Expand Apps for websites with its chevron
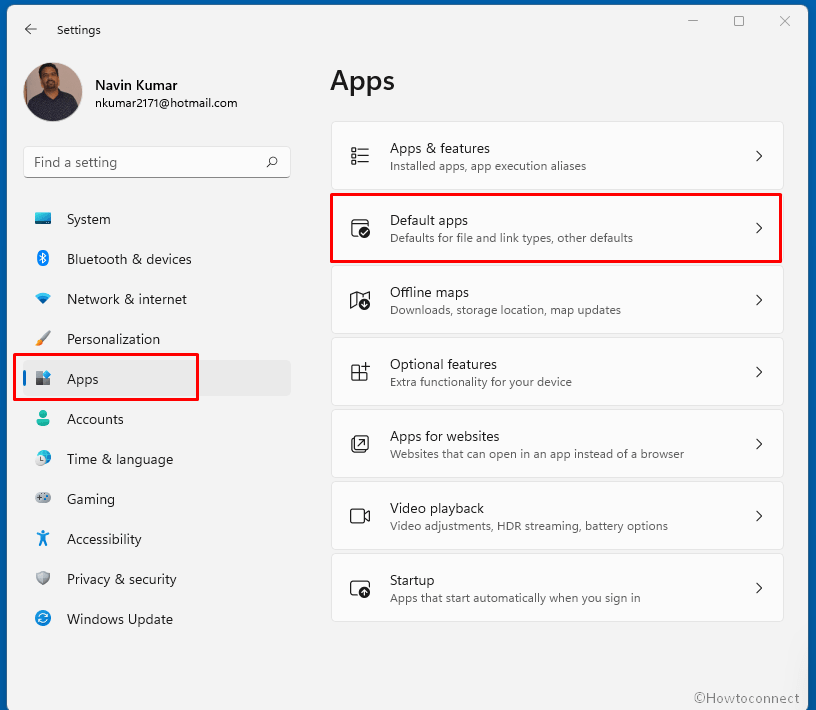The height and width of the screenshot is (710, 816). click(x=759, y=443)
